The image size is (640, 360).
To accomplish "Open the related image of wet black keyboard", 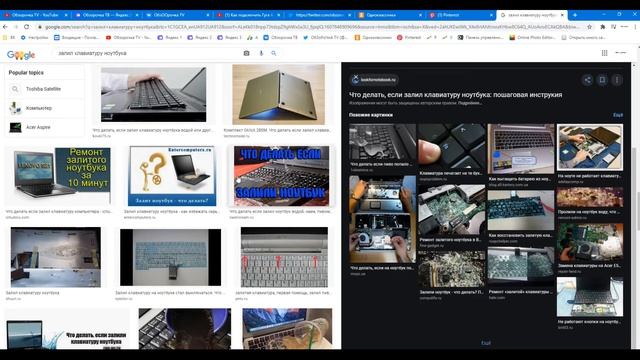I will pos(382,142).
